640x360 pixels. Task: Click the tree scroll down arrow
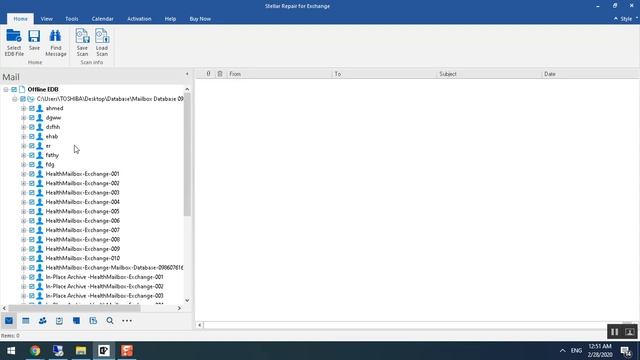point(187,300)
